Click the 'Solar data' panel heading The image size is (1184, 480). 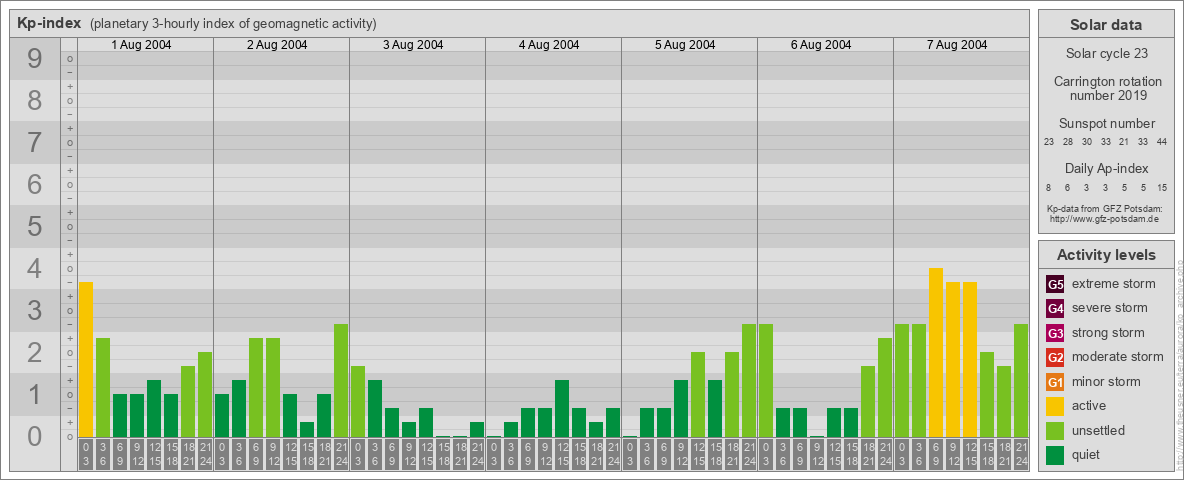tap(1106, 25)
